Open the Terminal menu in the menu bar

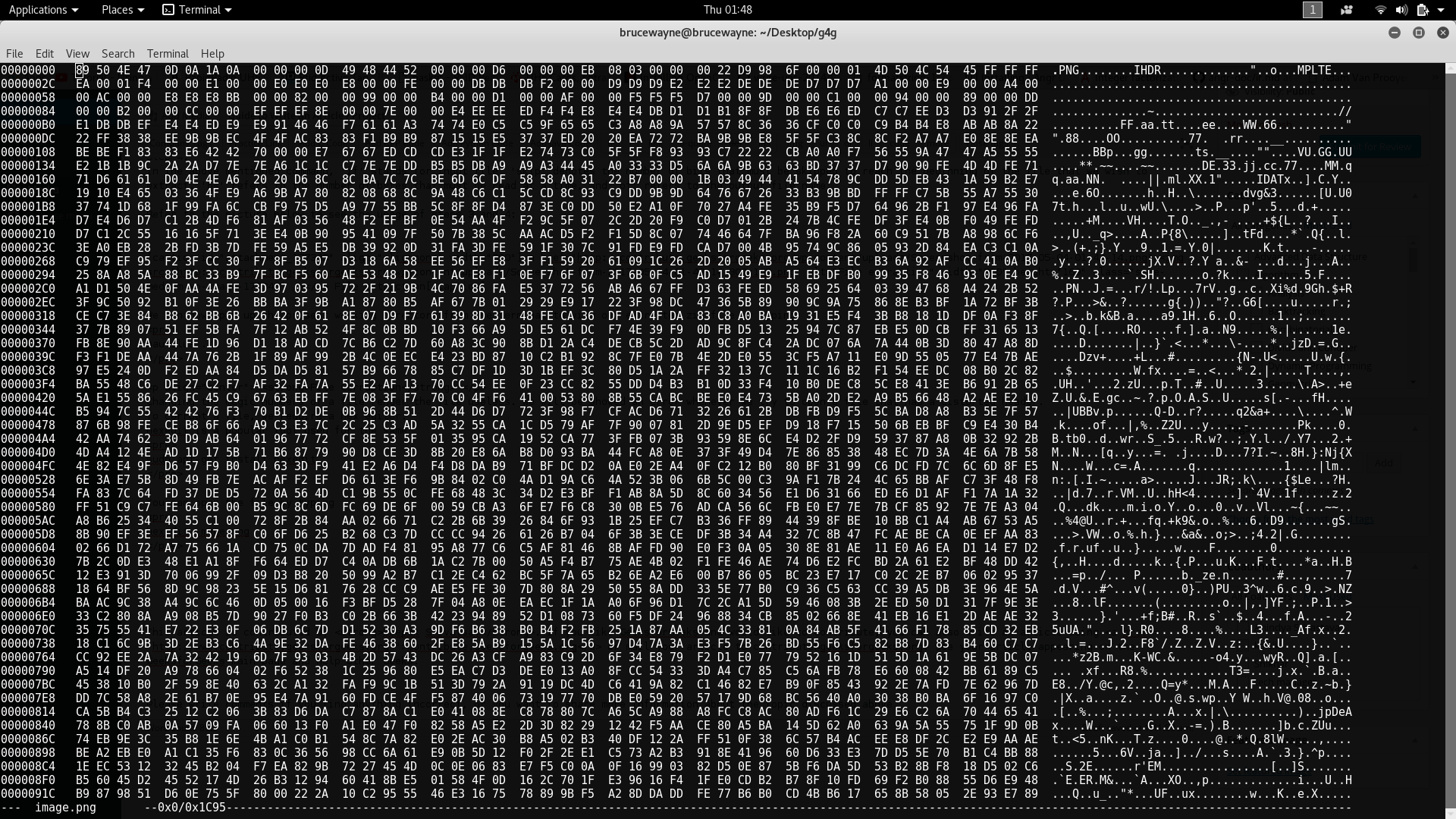168,53
